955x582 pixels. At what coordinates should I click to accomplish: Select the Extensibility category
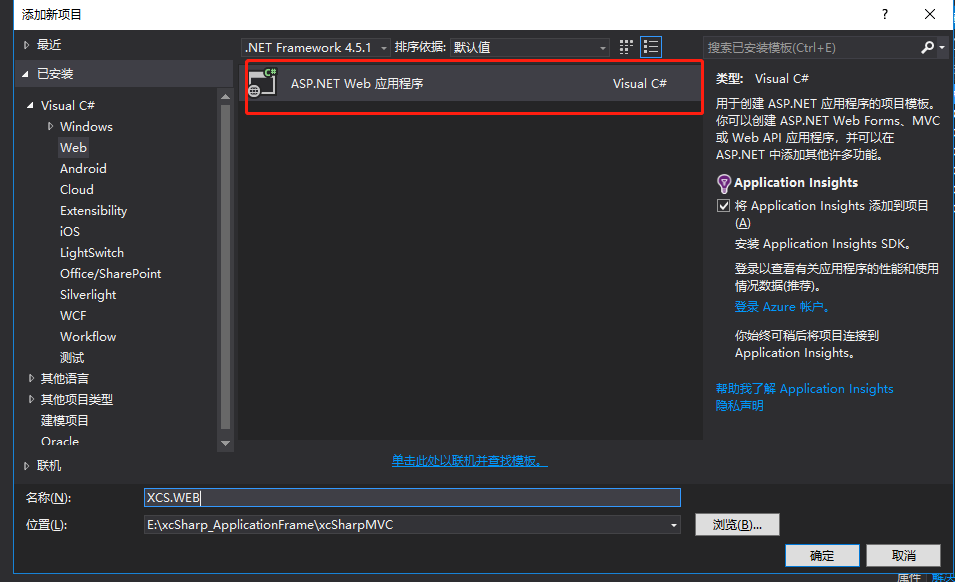(93, 211)
